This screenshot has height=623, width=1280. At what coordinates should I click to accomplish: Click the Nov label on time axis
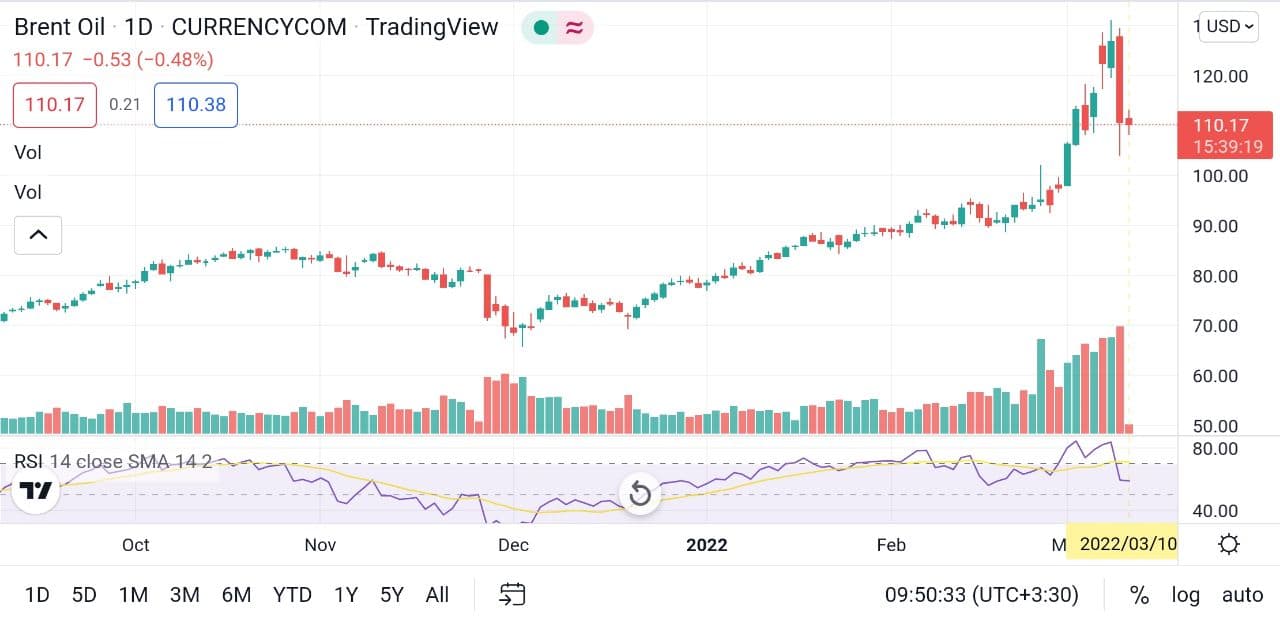click(320, 545)
